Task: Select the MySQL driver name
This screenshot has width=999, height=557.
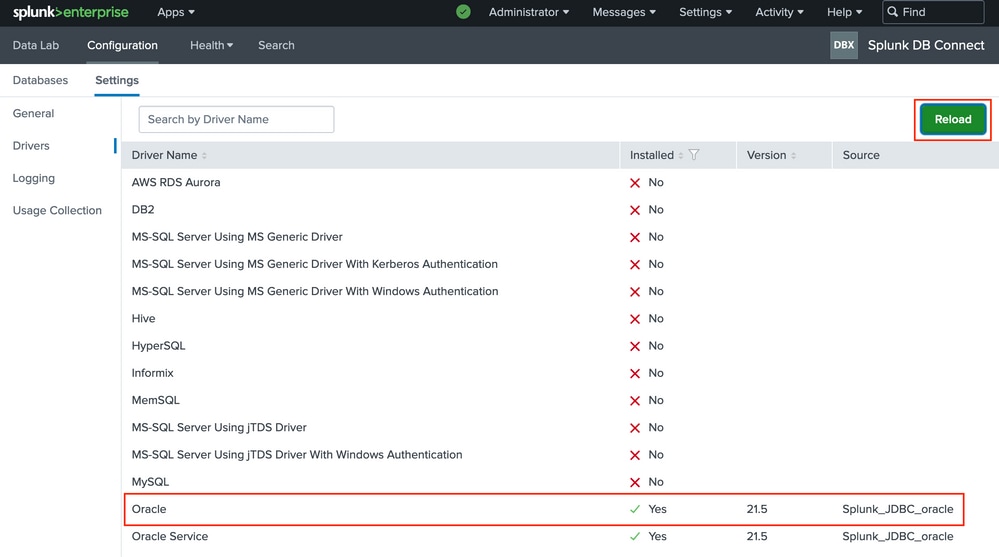Action: (150, 482)
